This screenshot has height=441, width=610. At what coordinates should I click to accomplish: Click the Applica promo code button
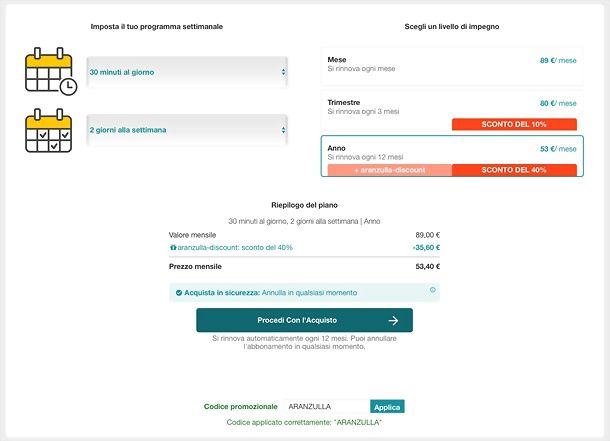(387, 407)
